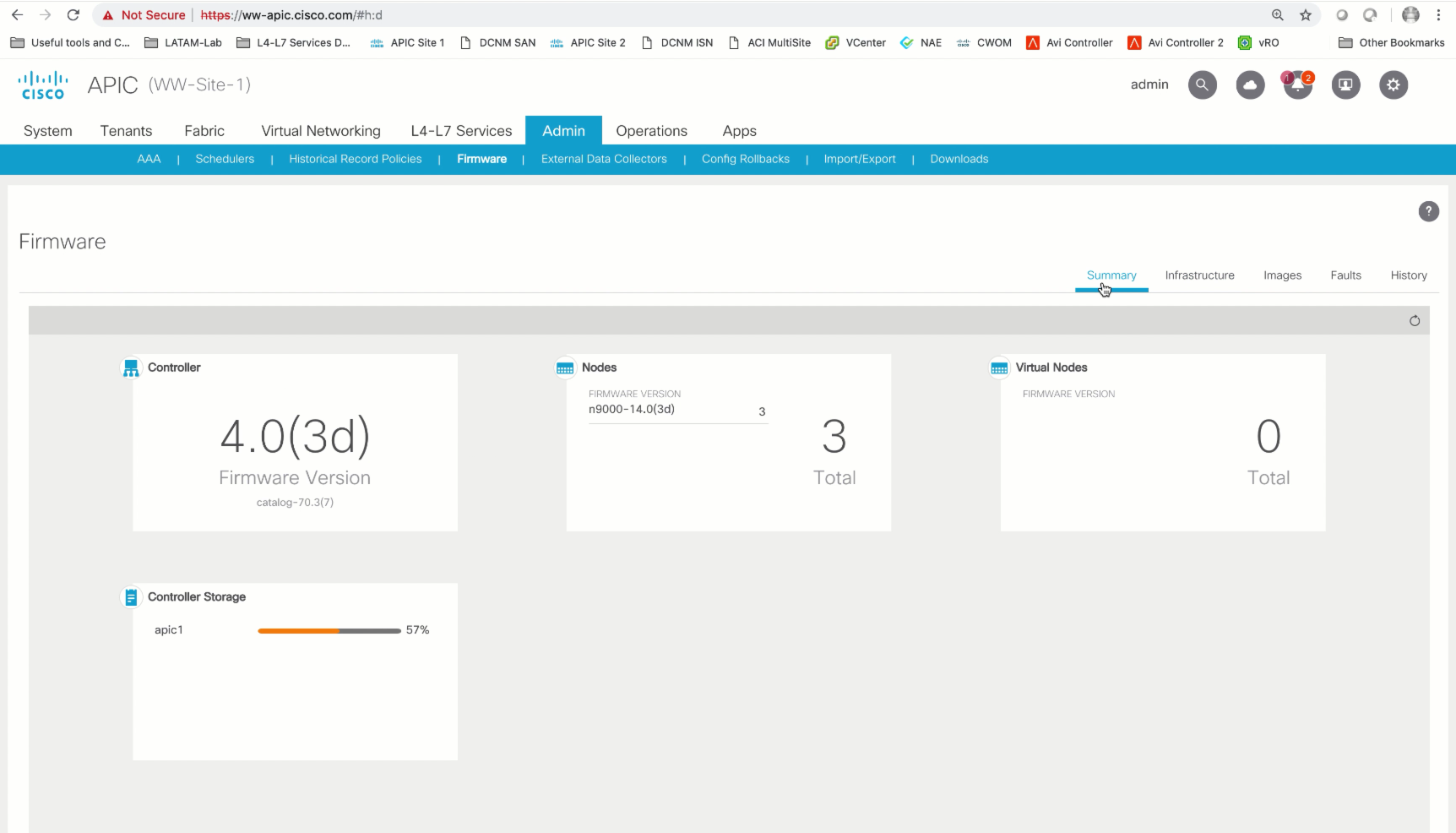Click the Nodes card header icon
This screenshot has width=1456, height=833.
(x=565, y=367)
